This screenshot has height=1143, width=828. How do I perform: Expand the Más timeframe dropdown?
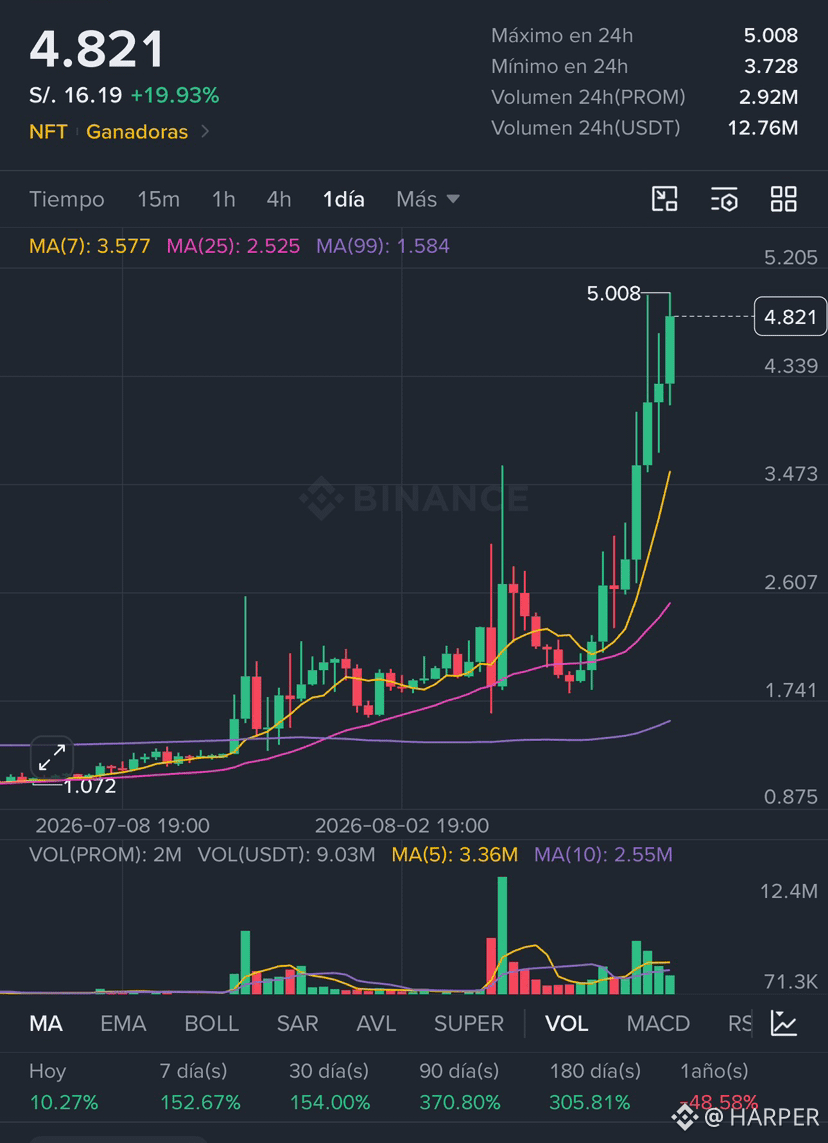click(428, 199)
